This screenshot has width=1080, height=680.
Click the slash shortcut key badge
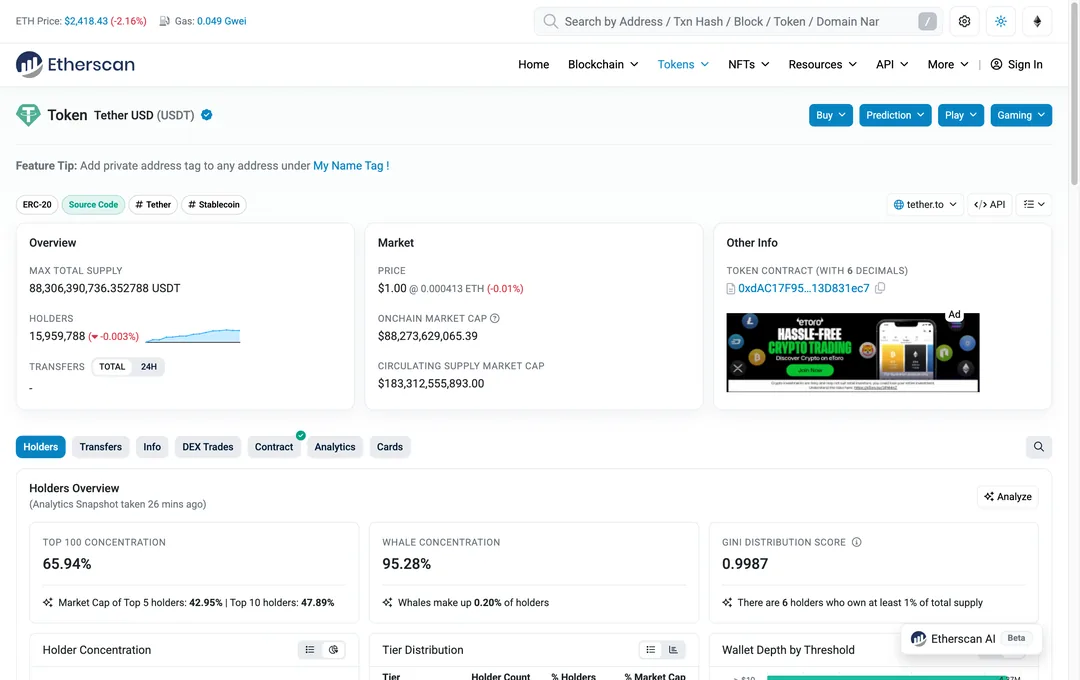coord(927,21)
